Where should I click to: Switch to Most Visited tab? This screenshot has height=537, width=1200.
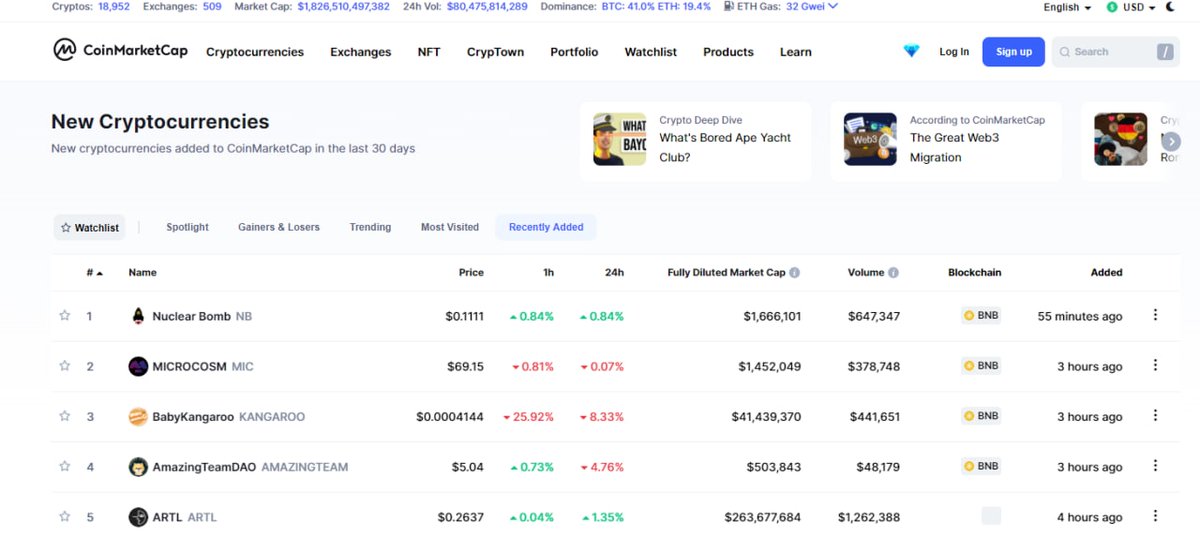[x=450, y=227]
